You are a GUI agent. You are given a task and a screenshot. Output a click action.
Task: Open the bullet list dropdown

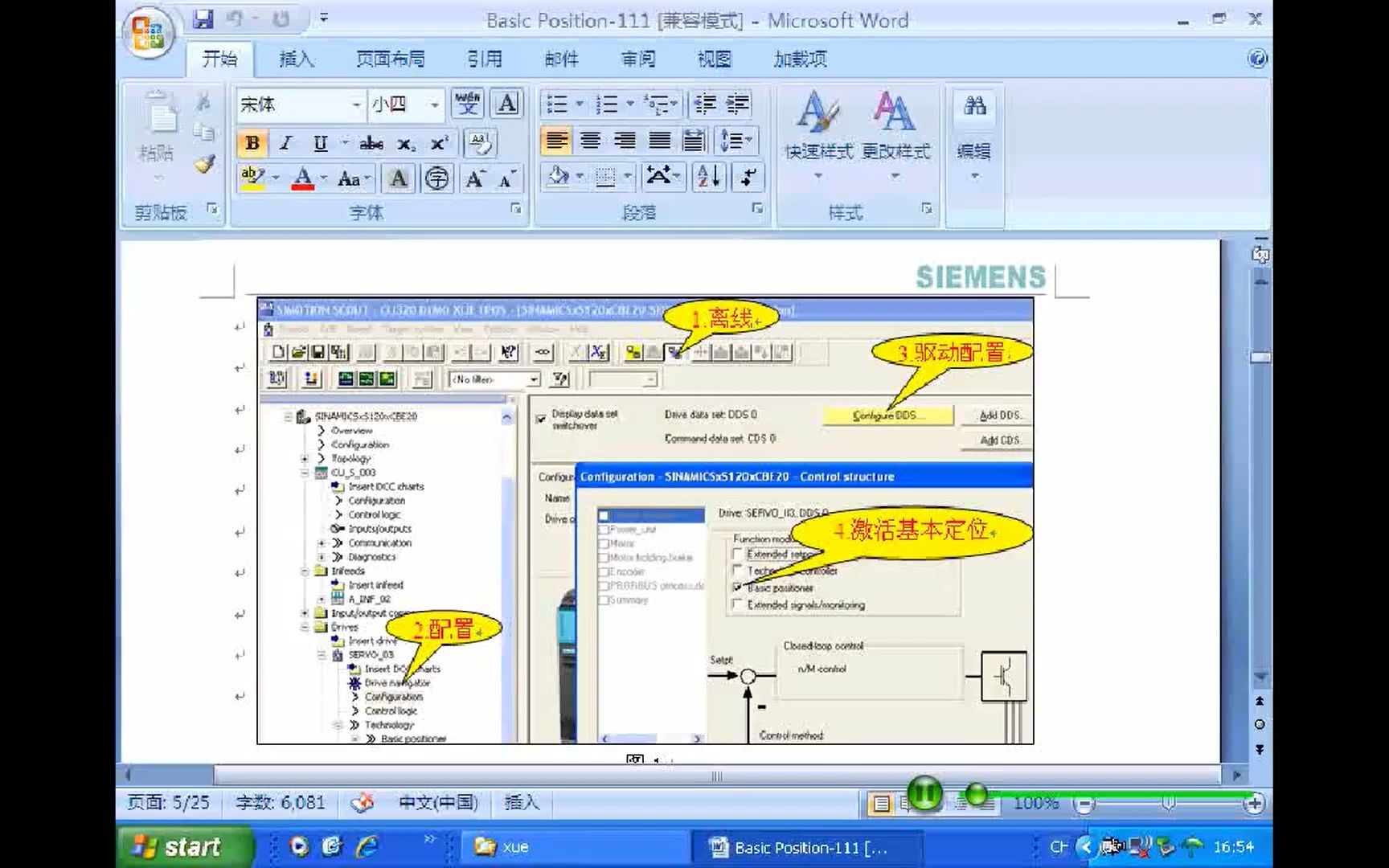(x=579, y=104)
